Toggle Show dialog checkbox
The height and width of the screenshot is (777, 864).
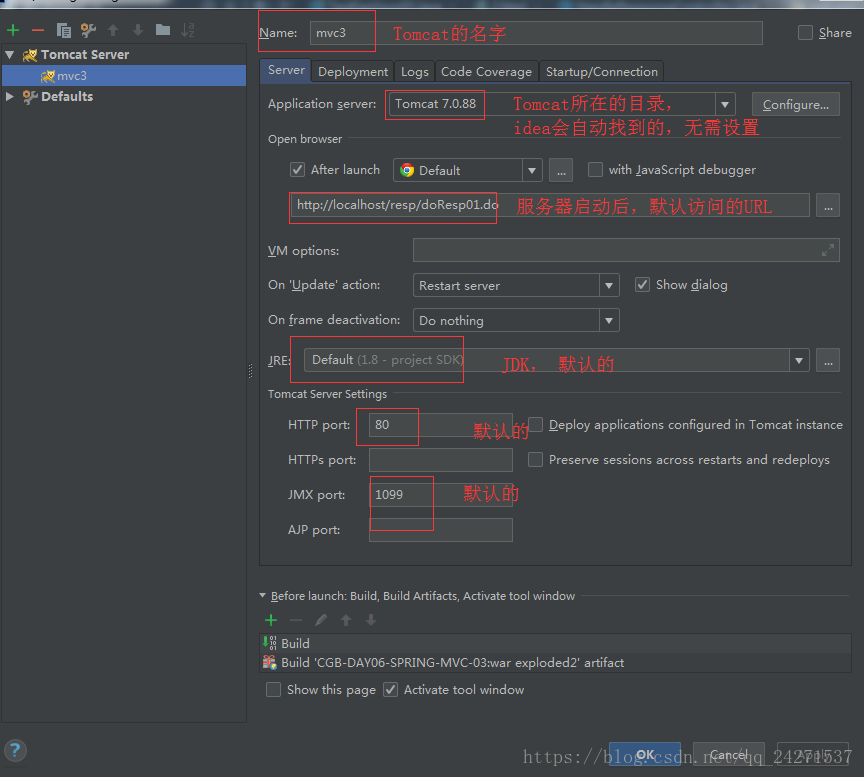click(x=642, y=285)
